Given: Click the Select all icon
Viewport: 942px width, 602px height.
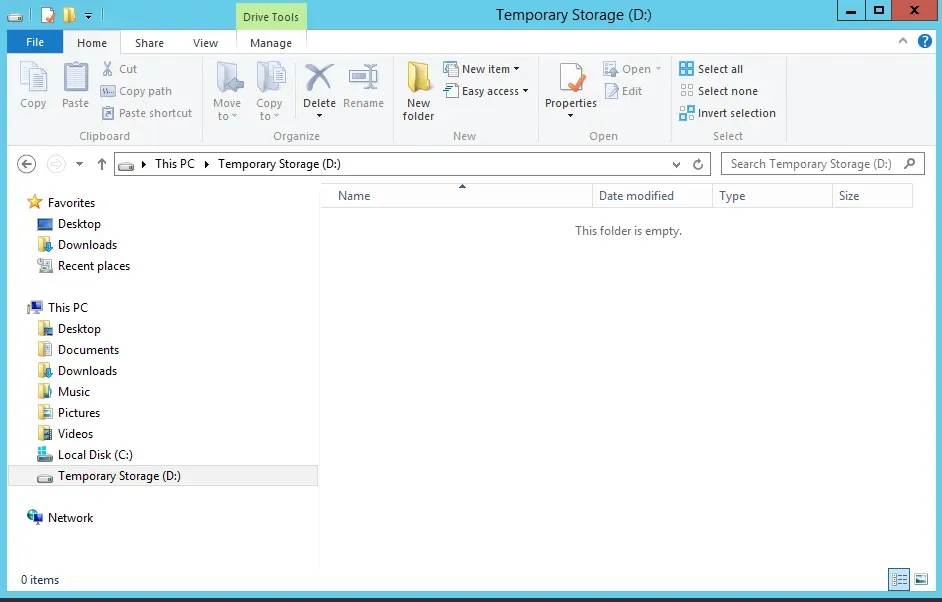Looking at the screenshot, I should pyautogui.click(x=687, y=69).
